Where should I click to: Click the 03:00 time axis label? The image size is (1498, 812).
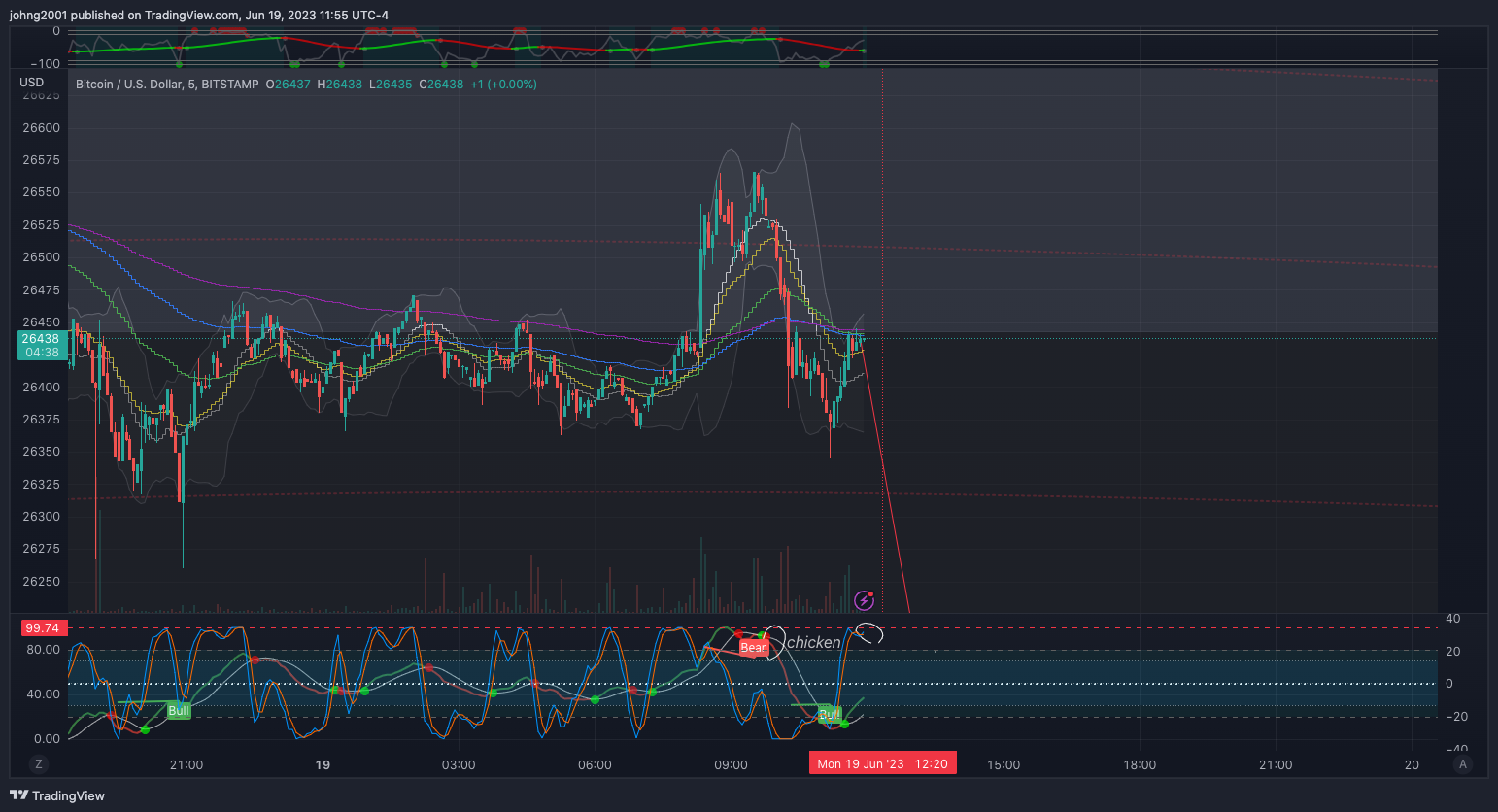[459, 765]
